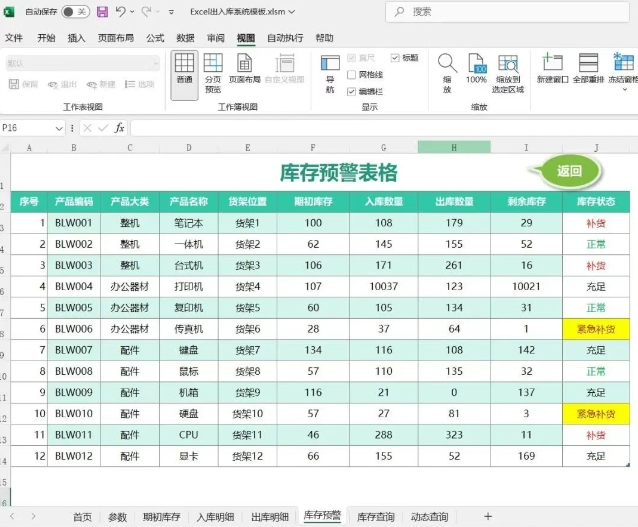This screenshot has width=638, height=527.
Task: Save the workbook with the disk icon
Action: (103, 12)
